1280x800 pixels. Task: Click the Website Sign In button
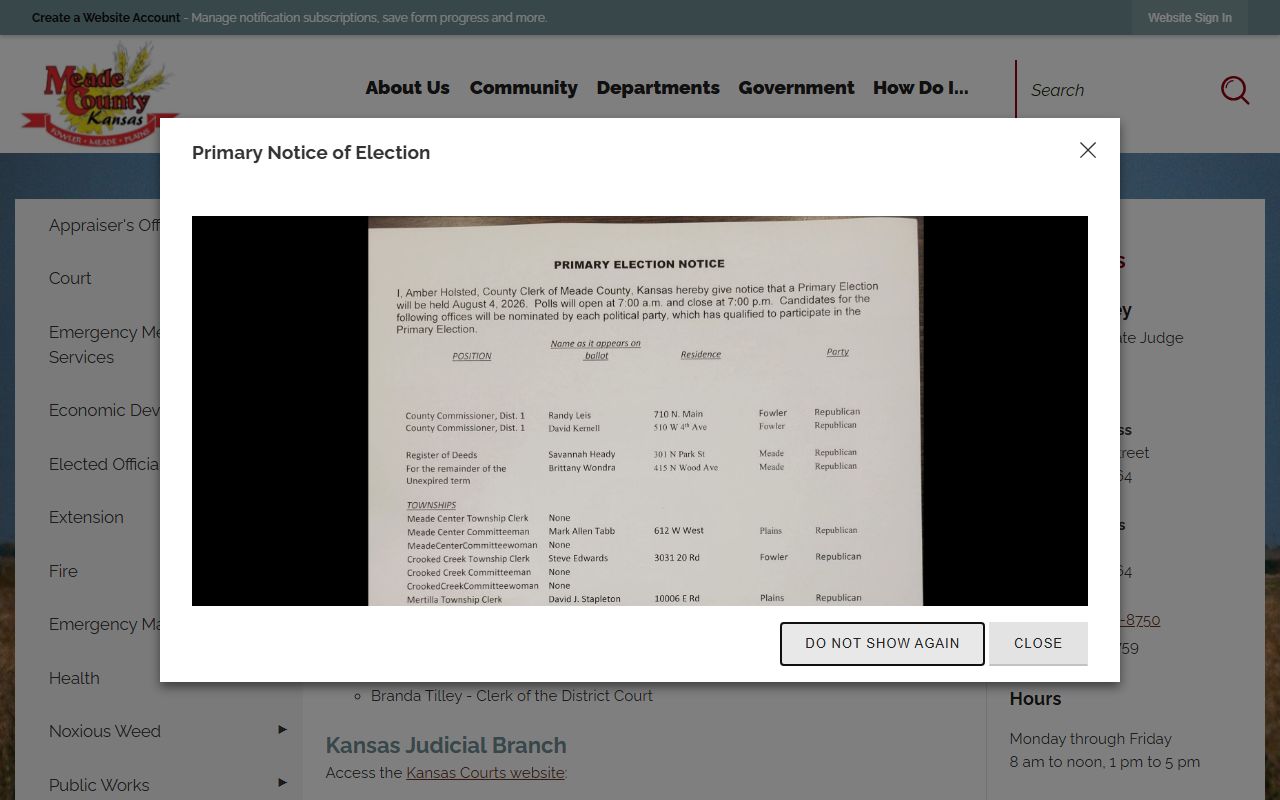(1190, 18)
